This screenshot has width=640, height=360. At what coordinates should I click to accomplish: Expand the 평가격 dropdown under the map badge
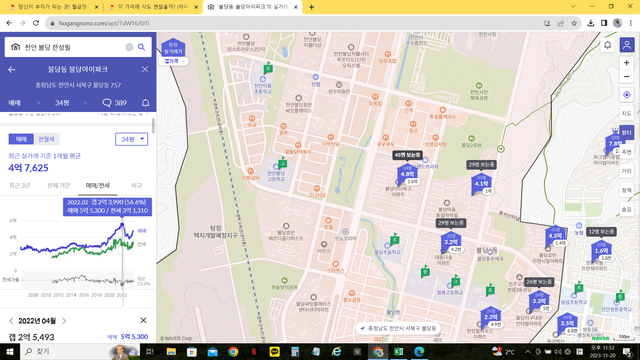173,61
